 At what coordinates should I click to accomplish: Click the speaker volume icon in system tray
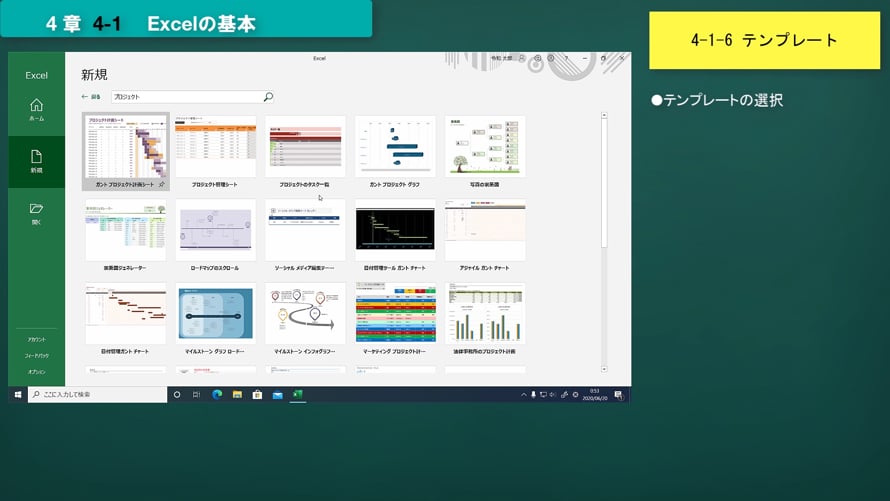[x=553, y=394]
